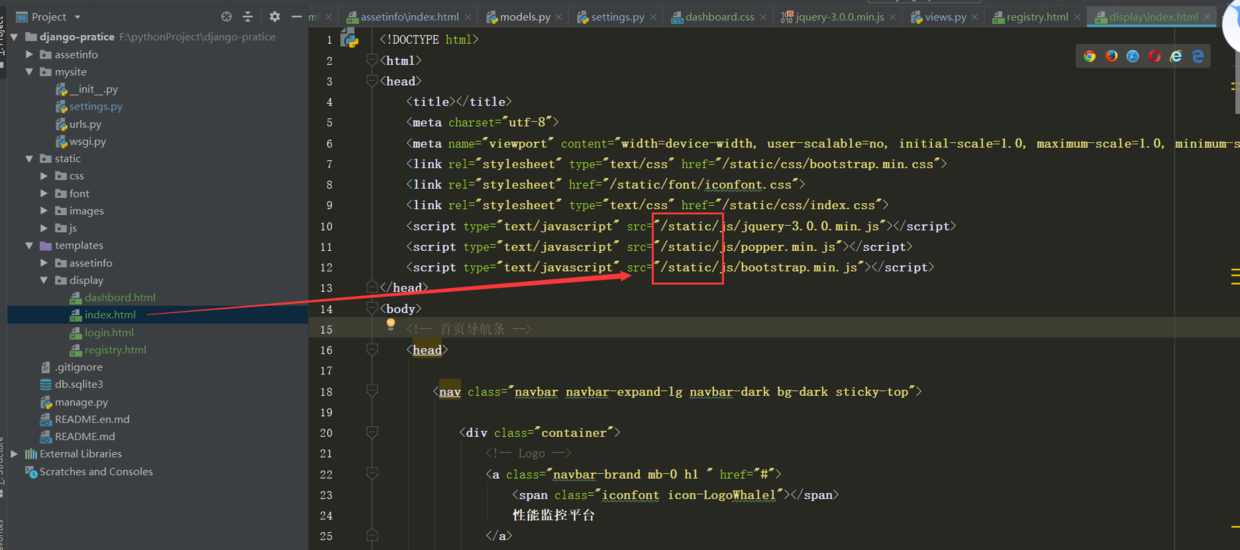Screen dimensions: 1240x550
Task: Collapse the templates folder
Action: pos(30,246)
